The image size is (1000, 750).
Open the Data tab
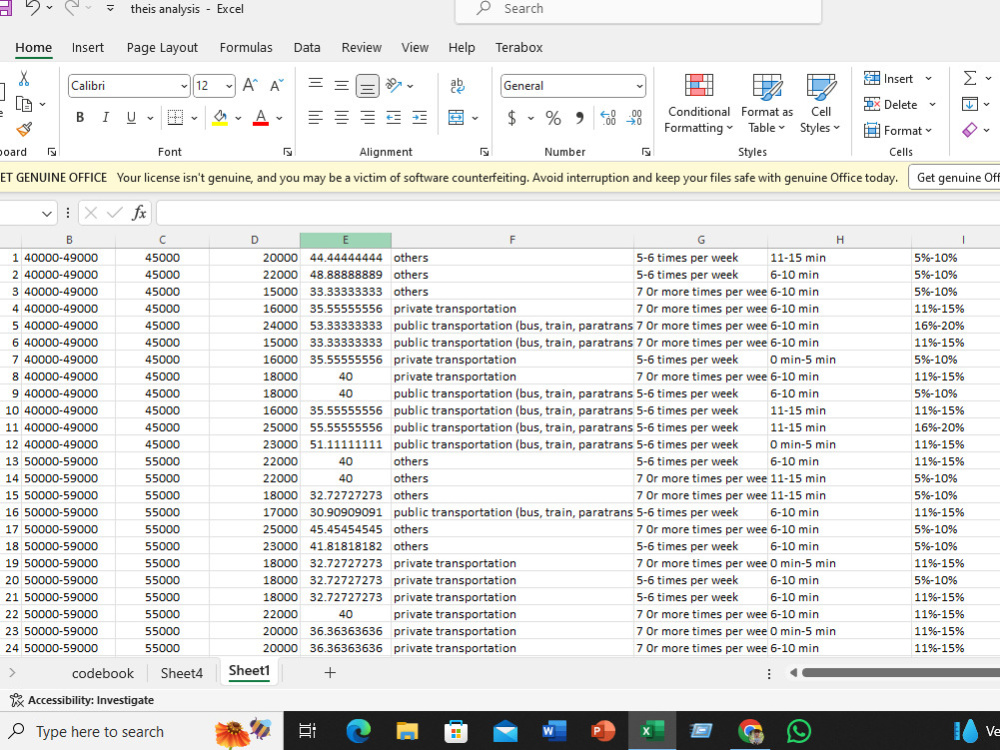[x=307, y=48]
